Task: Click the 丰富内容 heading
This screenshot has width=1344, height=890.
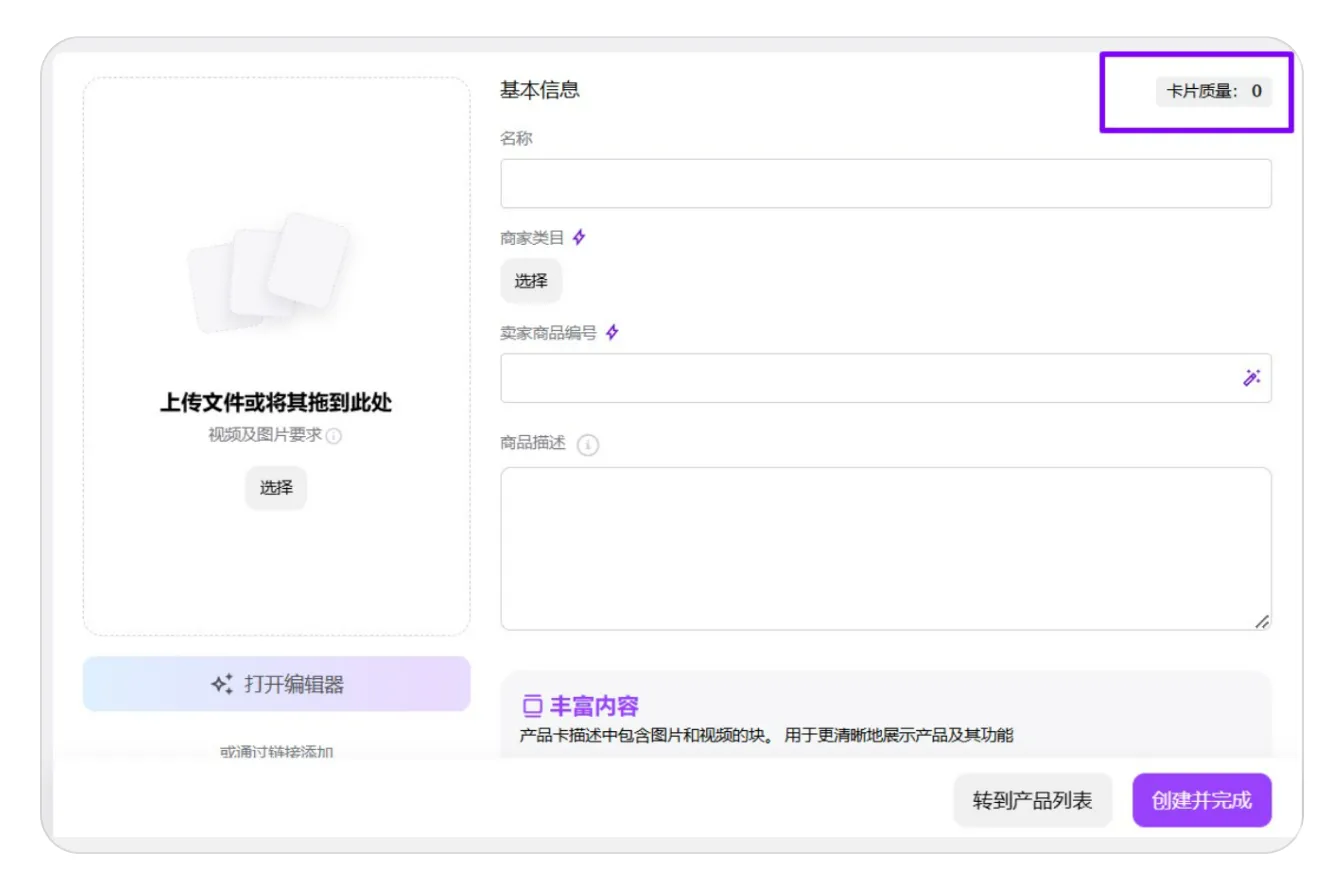Action: pos(594,707)
